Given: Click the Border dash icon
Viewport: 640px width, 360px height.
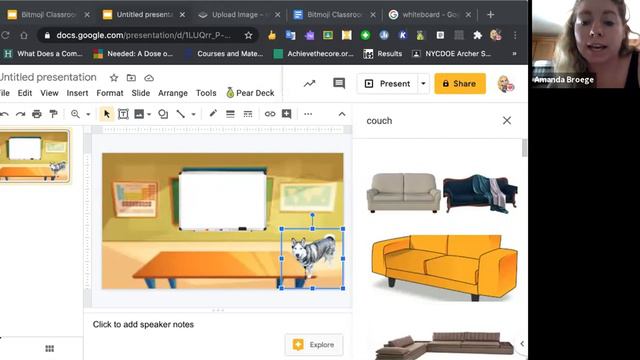Looking at the screenshot, I should pos(248,114).
